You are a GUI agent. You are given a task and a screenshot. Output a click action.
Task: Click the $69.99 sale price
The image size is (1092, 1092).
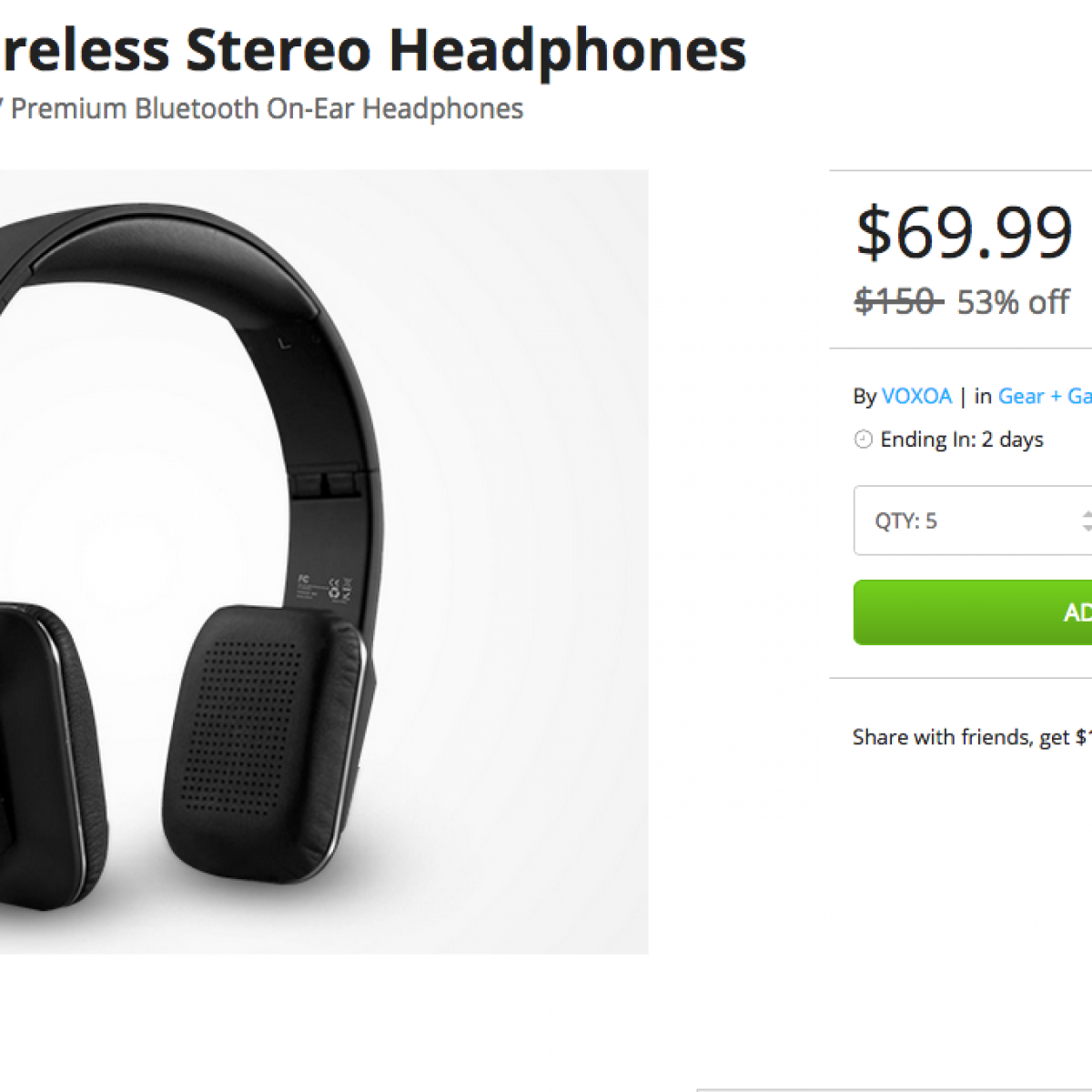pyautogui.click(x=965, y=233)
